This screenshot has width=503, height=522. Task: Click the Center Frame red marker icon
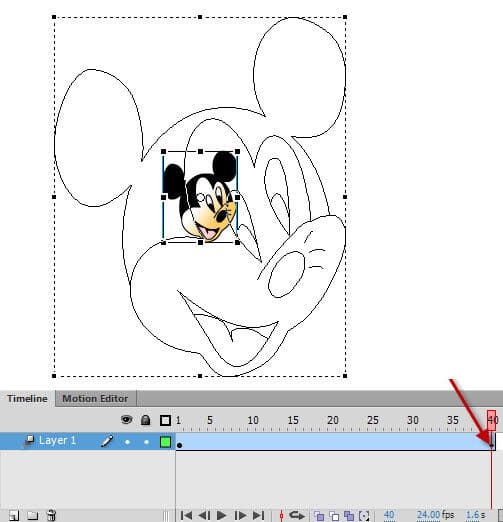point(281,516)
